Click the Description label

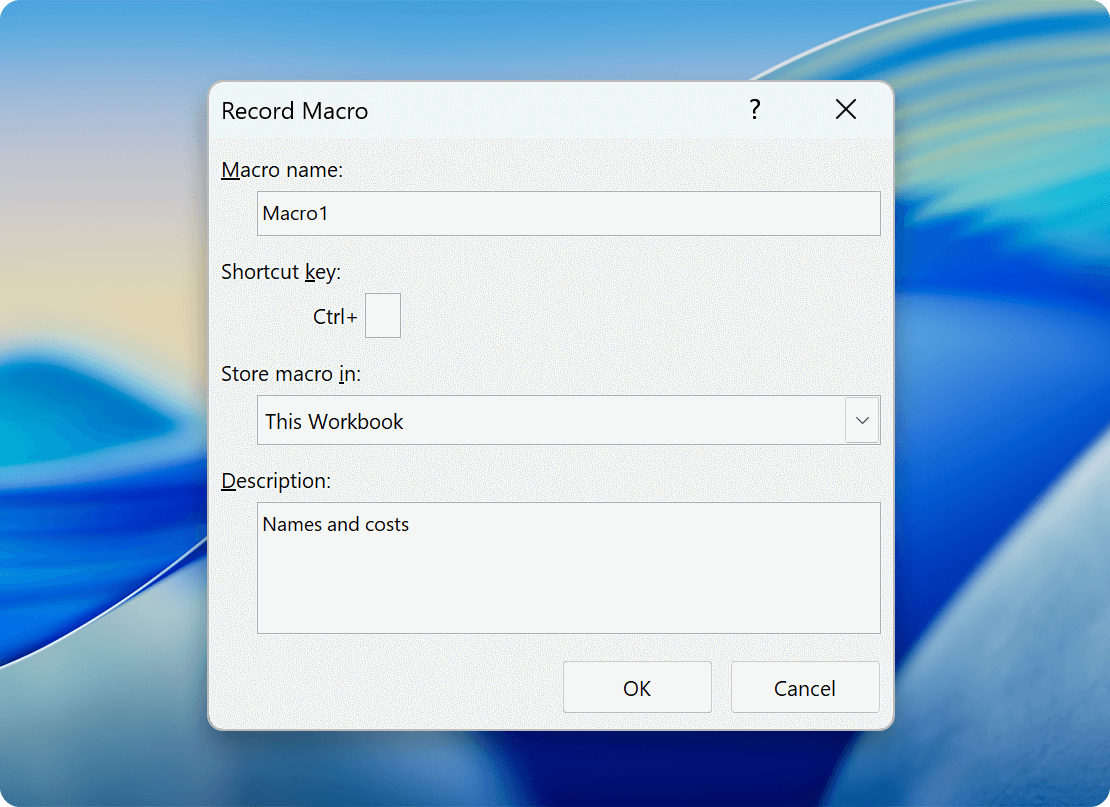[275, 480]
